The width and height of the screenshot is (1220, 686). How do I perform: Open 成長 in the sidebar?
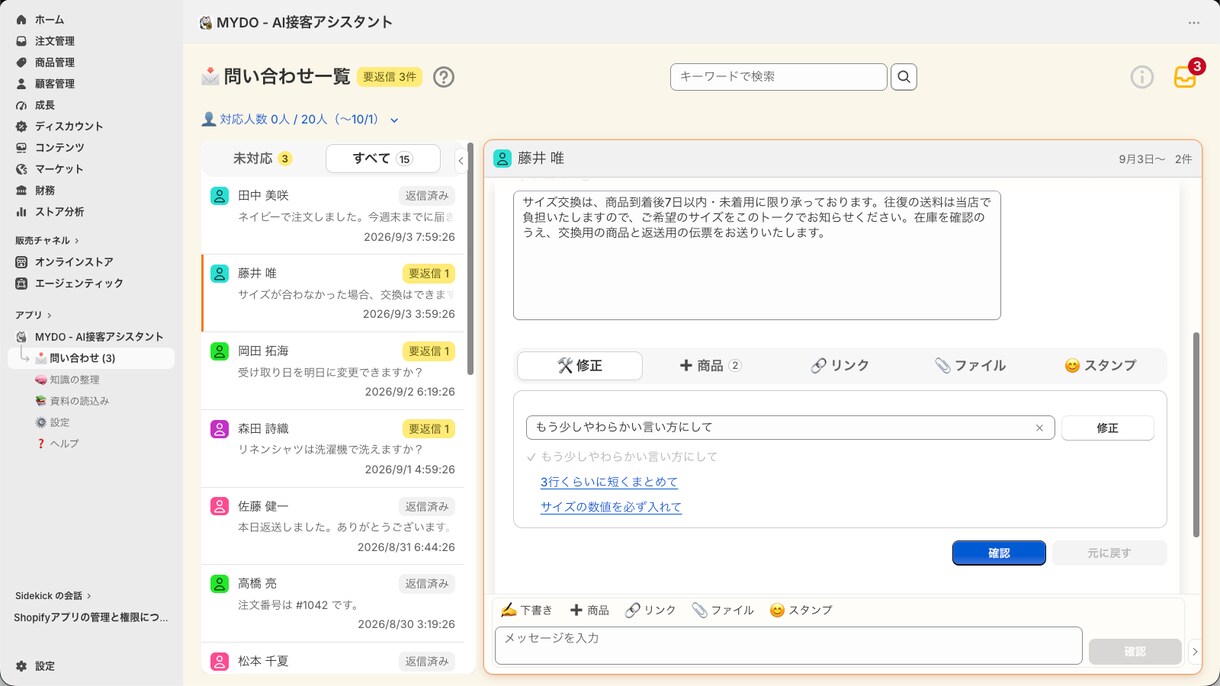44,105
